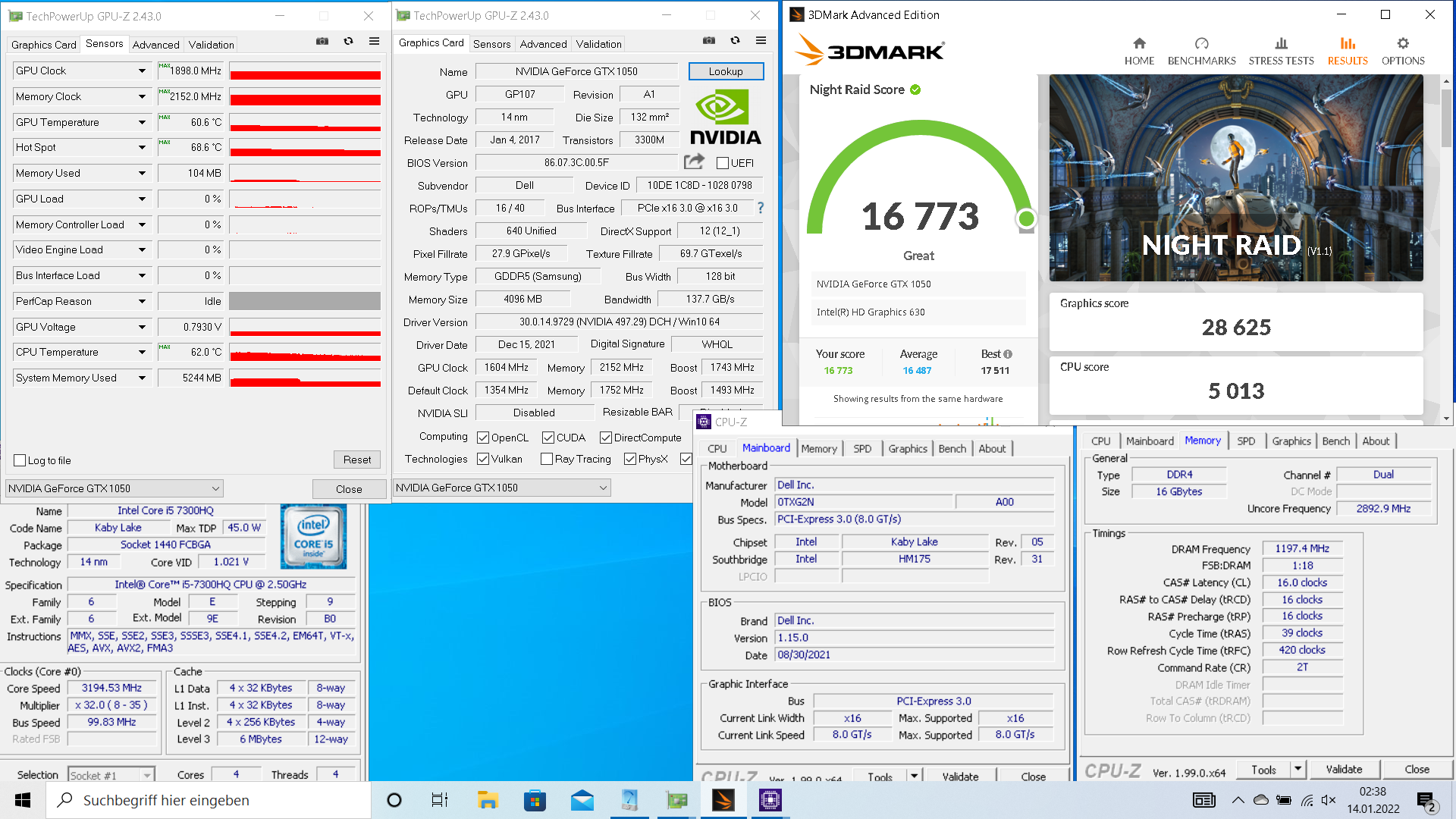The width and height of the screenshot is (1456, 819).
Task: Switch to Validation tab in GPU-Z Sensors window
Action: (212, 45)
